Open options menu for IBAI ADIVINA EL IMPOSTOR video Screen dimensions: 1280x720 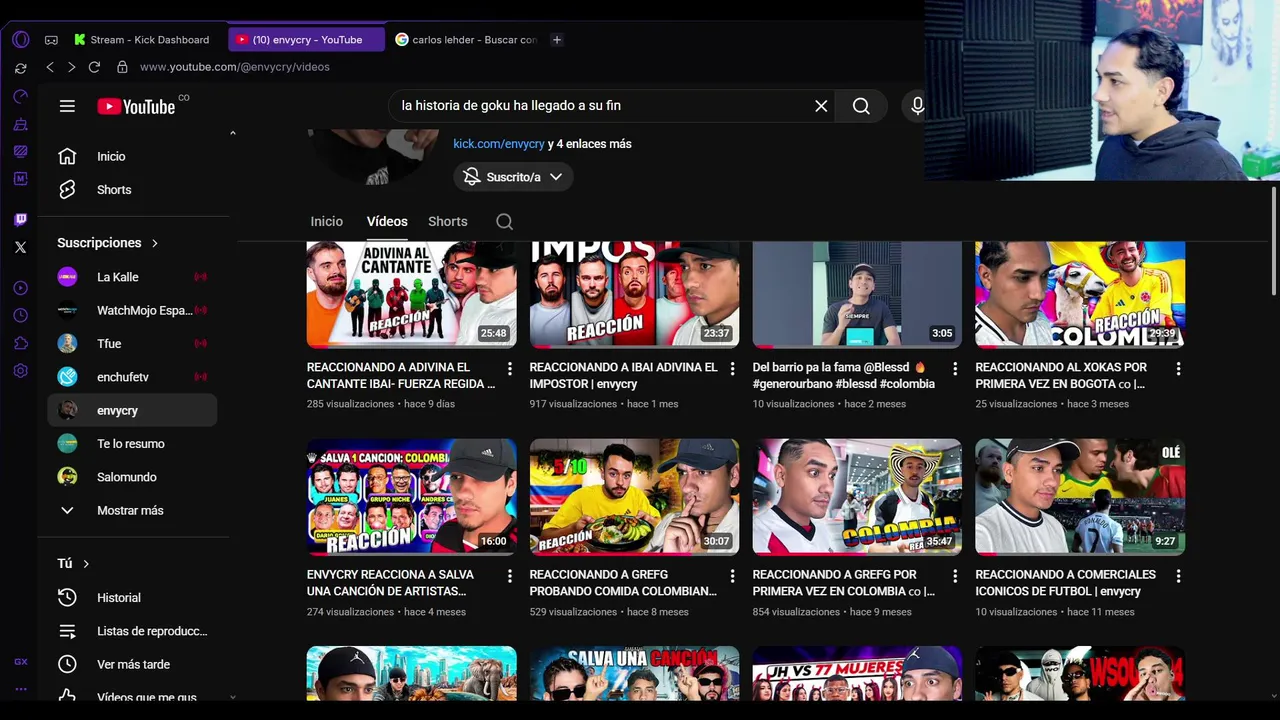732,369
